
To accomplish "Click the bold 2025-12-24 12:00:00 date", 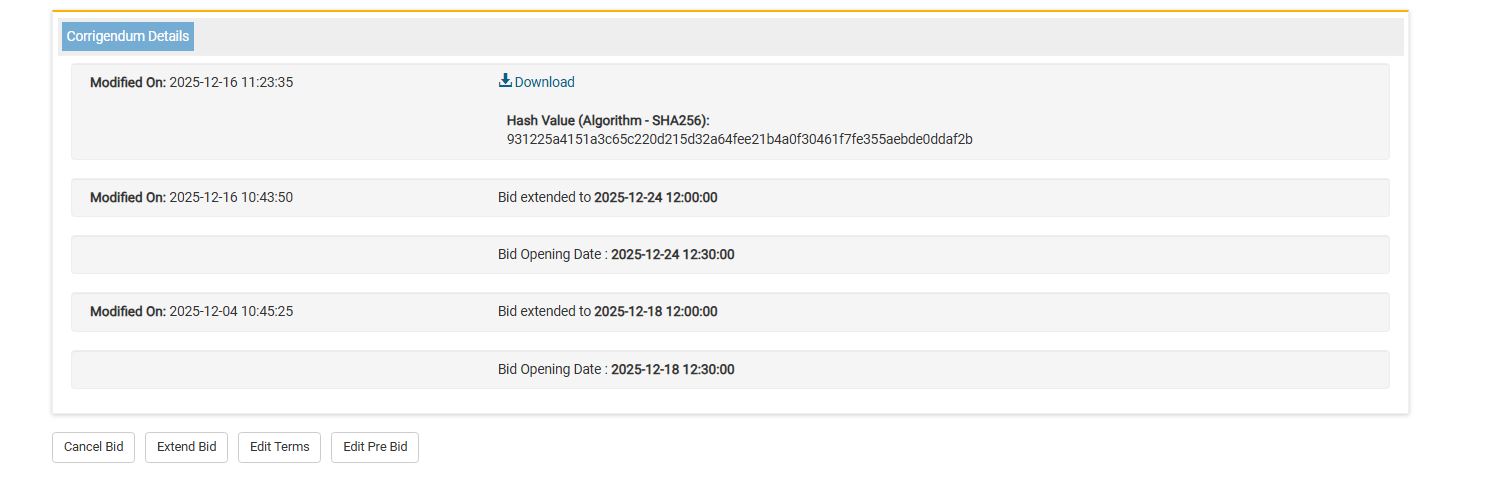I will pyautogui.click(x=656, y=197).
